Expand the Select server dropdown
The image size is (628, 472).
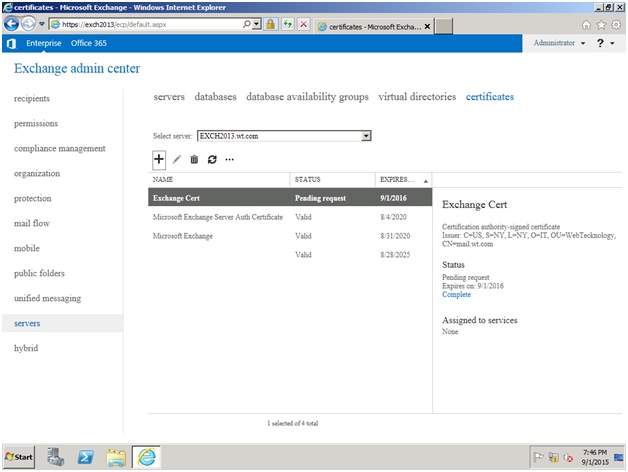click(x=365, y=136)
